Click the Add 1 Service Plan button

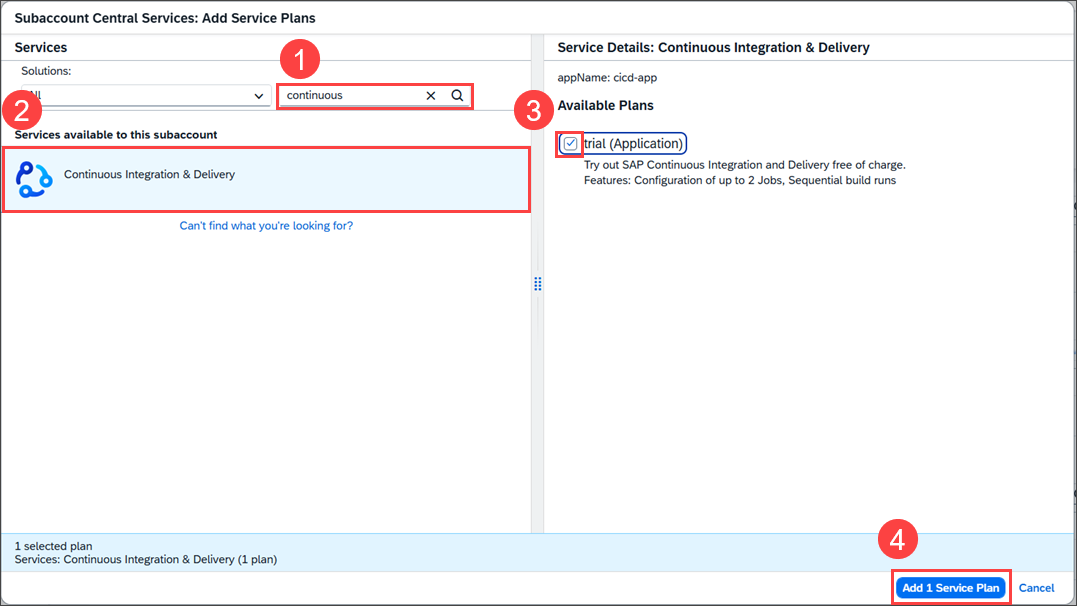coord(951,588)
